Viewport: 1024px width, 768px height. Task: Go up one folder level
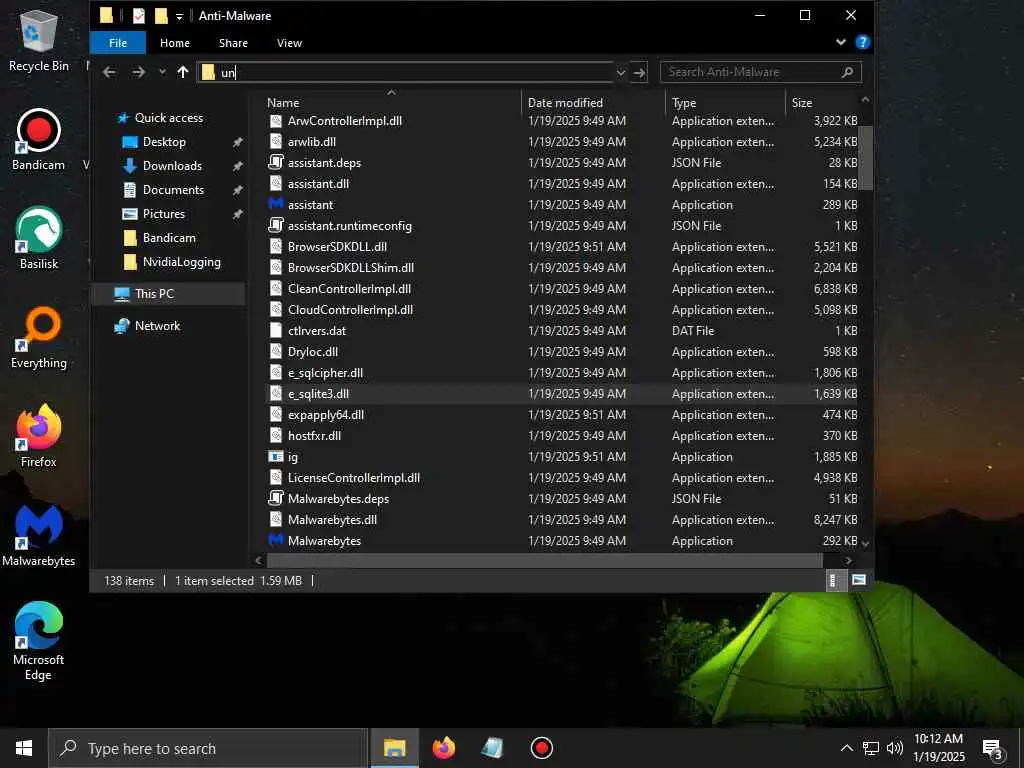pyautogui.click(x=183, y=72)
